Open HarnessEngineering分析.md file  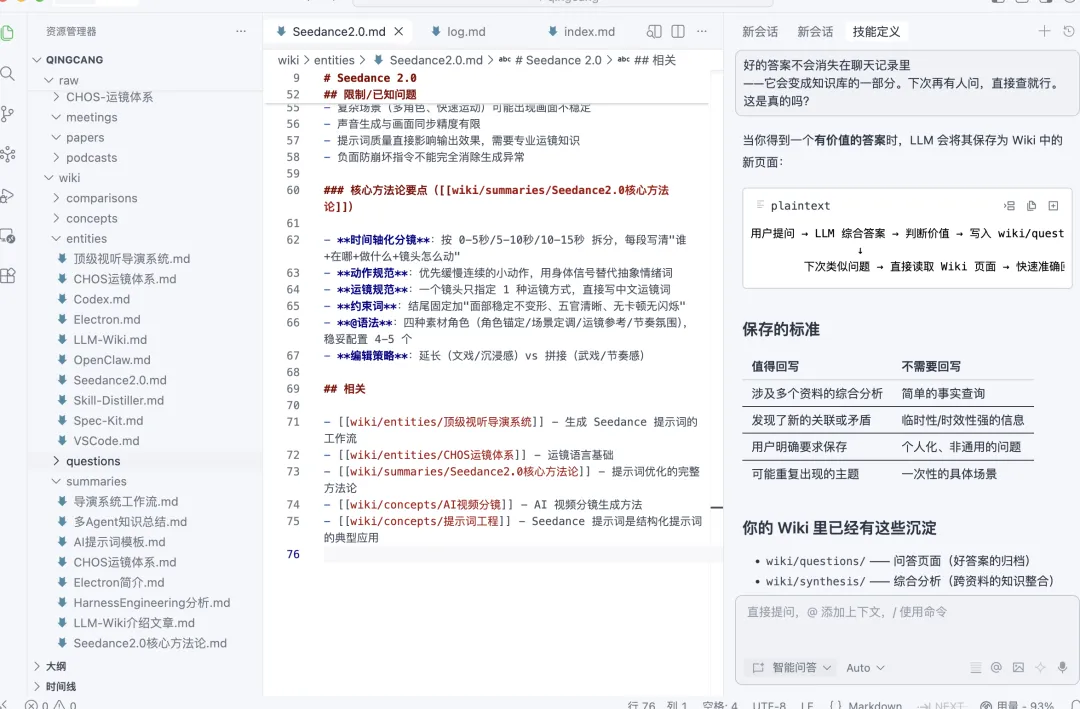(152, 603)
